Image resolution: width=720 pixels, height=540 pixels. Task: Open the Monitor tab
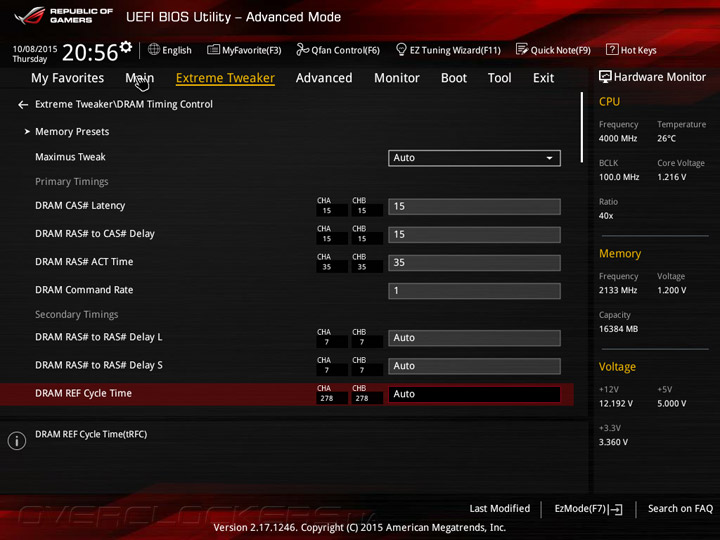click(x=397, y=78)
